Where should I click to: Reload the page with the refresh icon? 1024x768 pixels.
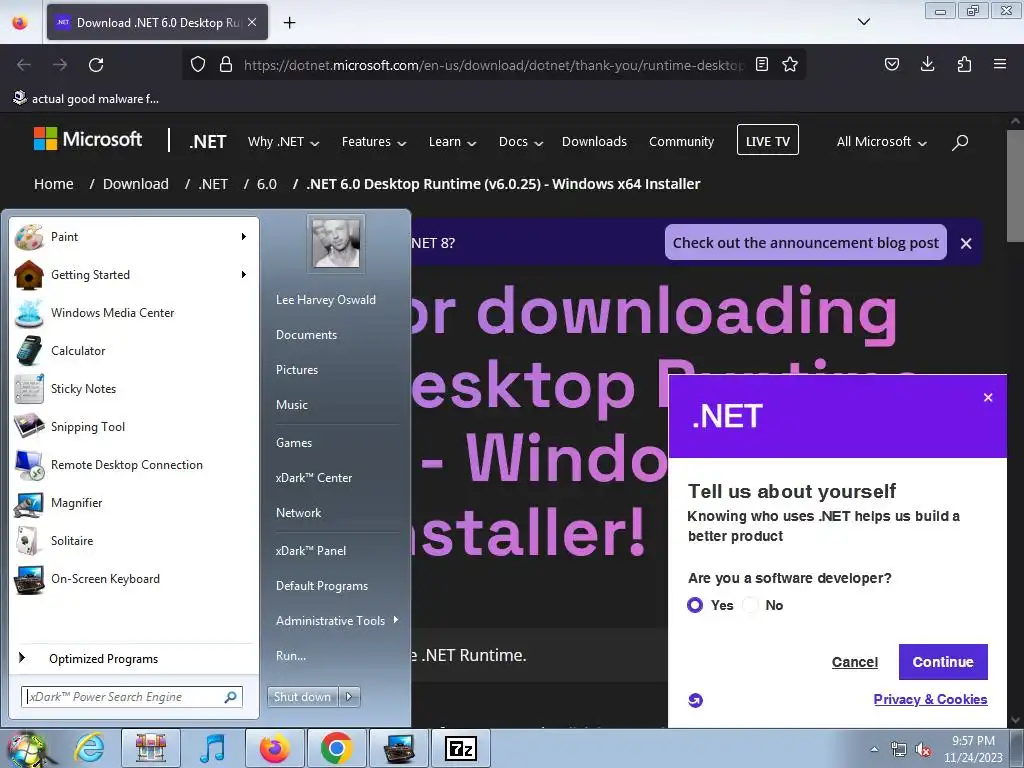click(96, 65)
